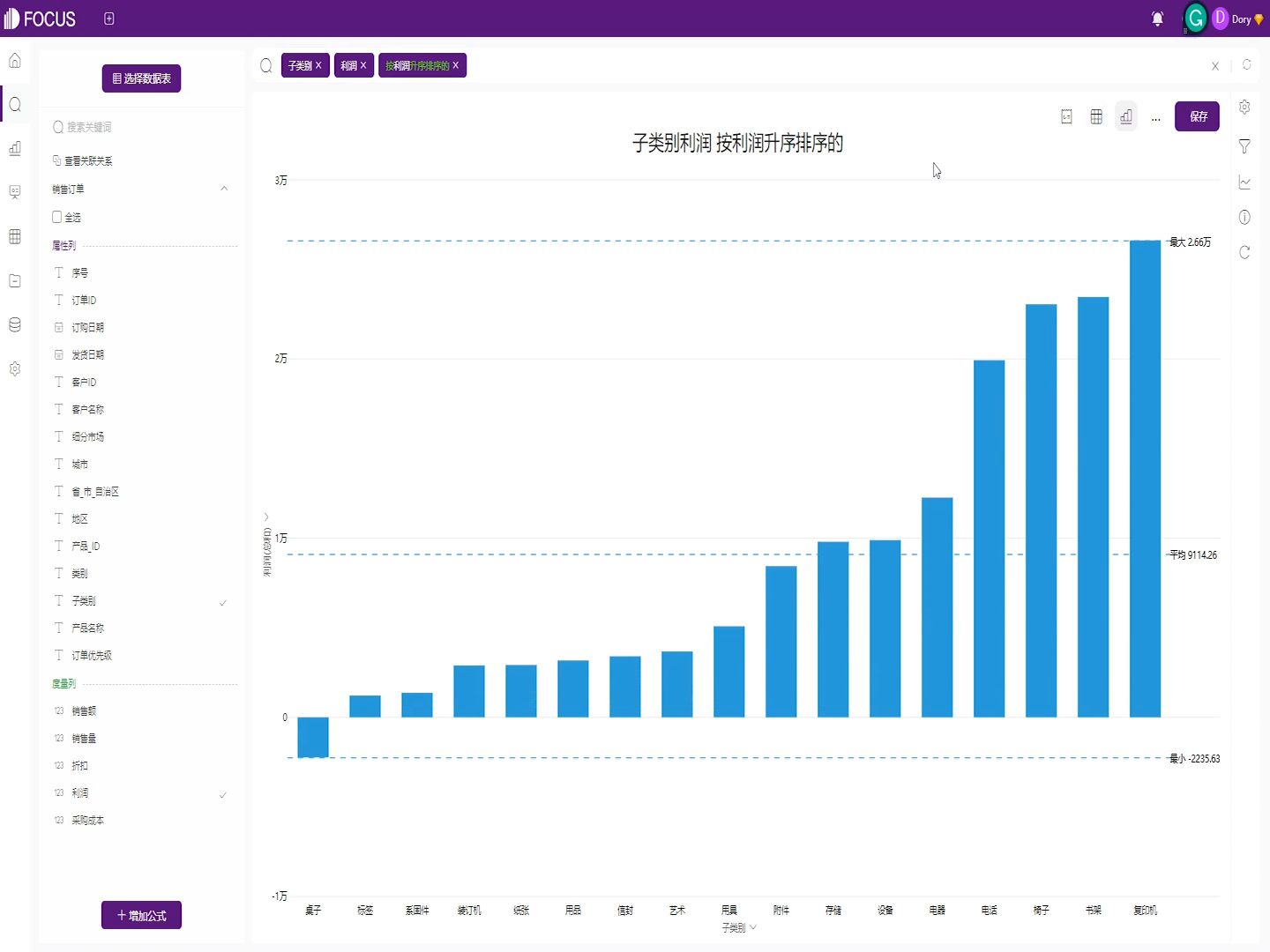Open chart settings gear on right panel
Screen dimensions: 1270x952
[x=1244, y=107]
